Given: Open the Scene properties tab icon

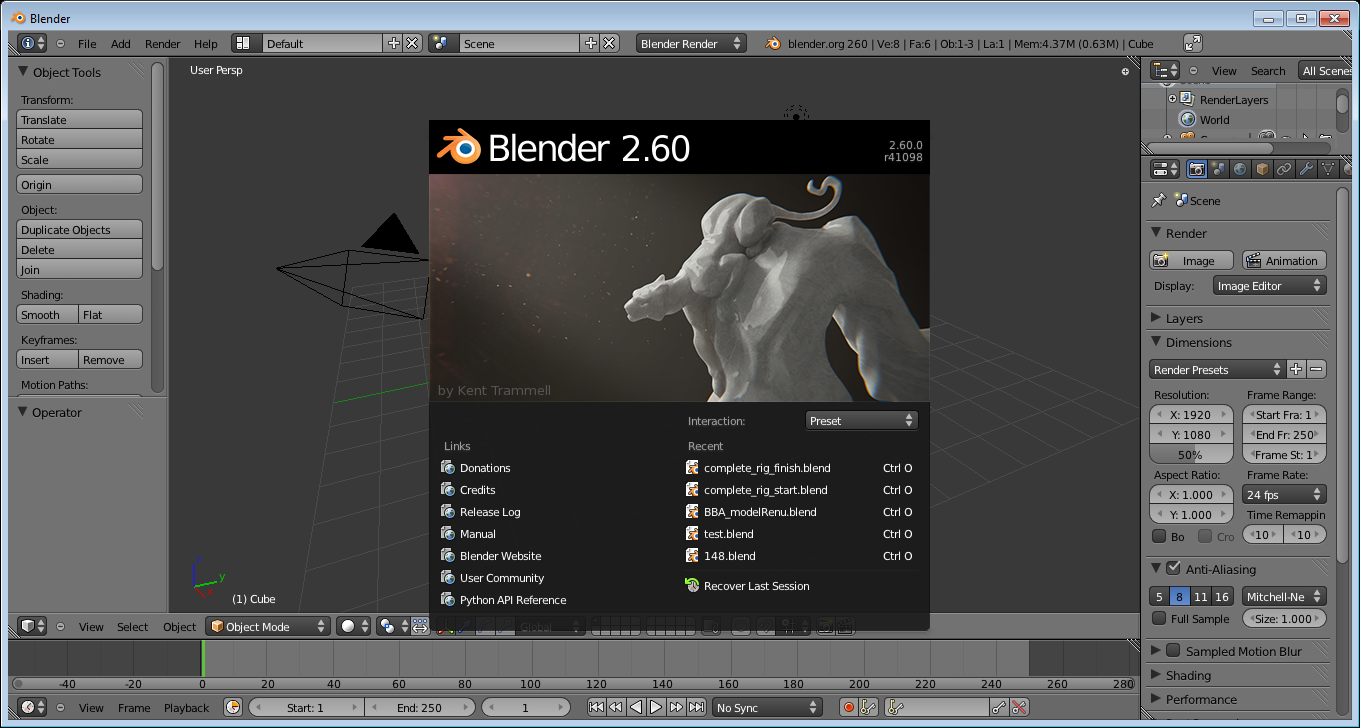Looking at the screenshot, I should pyautogui.click(x=1218, y=169).
